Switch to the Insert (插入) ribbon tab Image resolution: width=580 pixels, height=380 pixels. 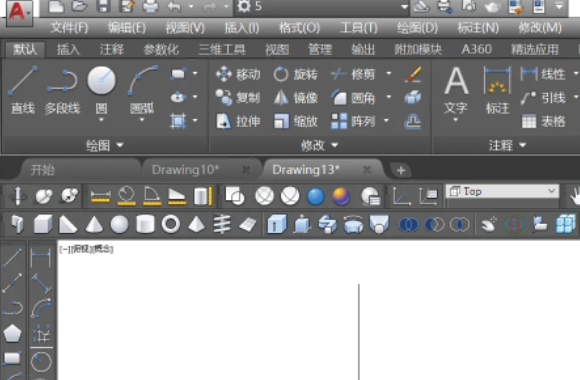68,49
